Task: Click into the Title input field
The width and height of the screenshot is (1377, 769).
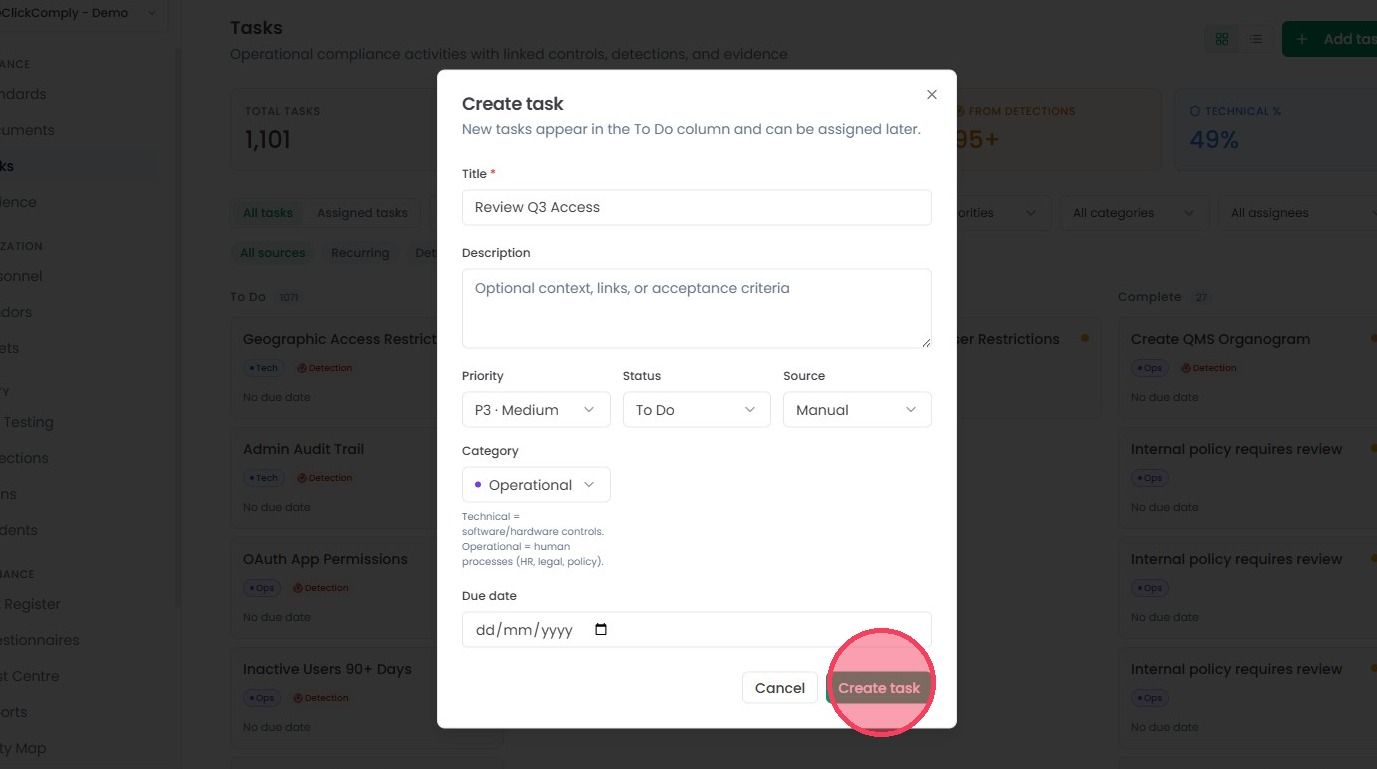Action: coord(696,207)
